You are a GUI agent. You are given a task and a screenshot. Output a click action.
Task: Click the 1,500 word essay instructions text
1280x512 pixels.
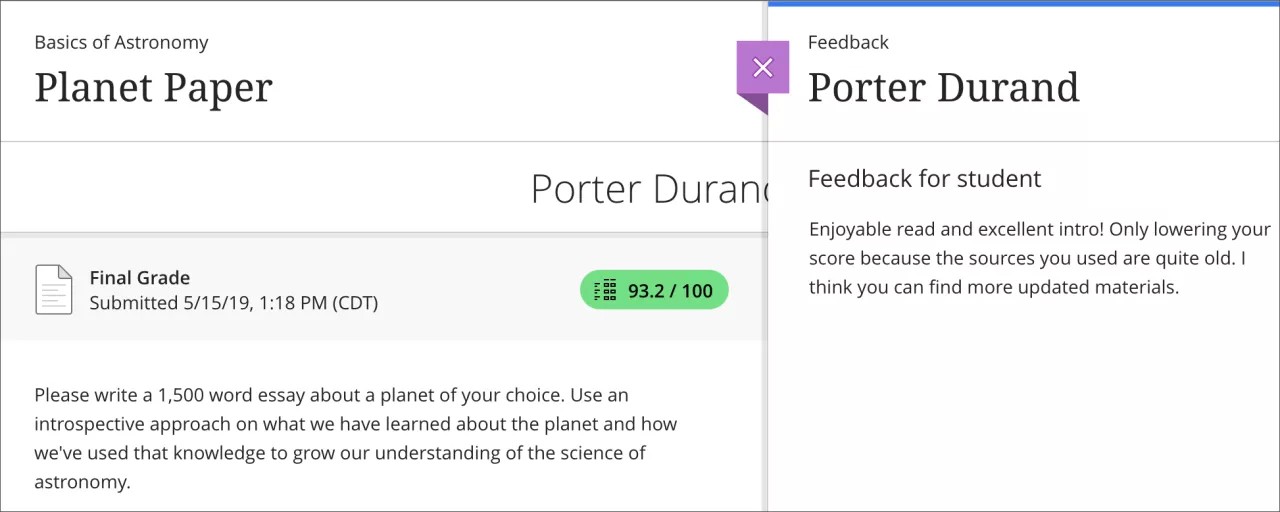point(331,395)
